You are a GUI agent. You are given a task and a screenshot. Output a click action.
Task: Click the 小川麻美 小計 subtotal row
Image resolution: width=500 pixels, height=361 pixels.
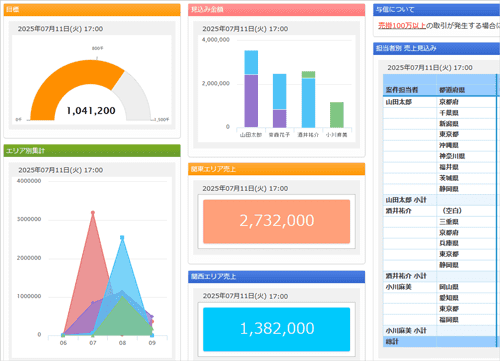click(439, 331)
